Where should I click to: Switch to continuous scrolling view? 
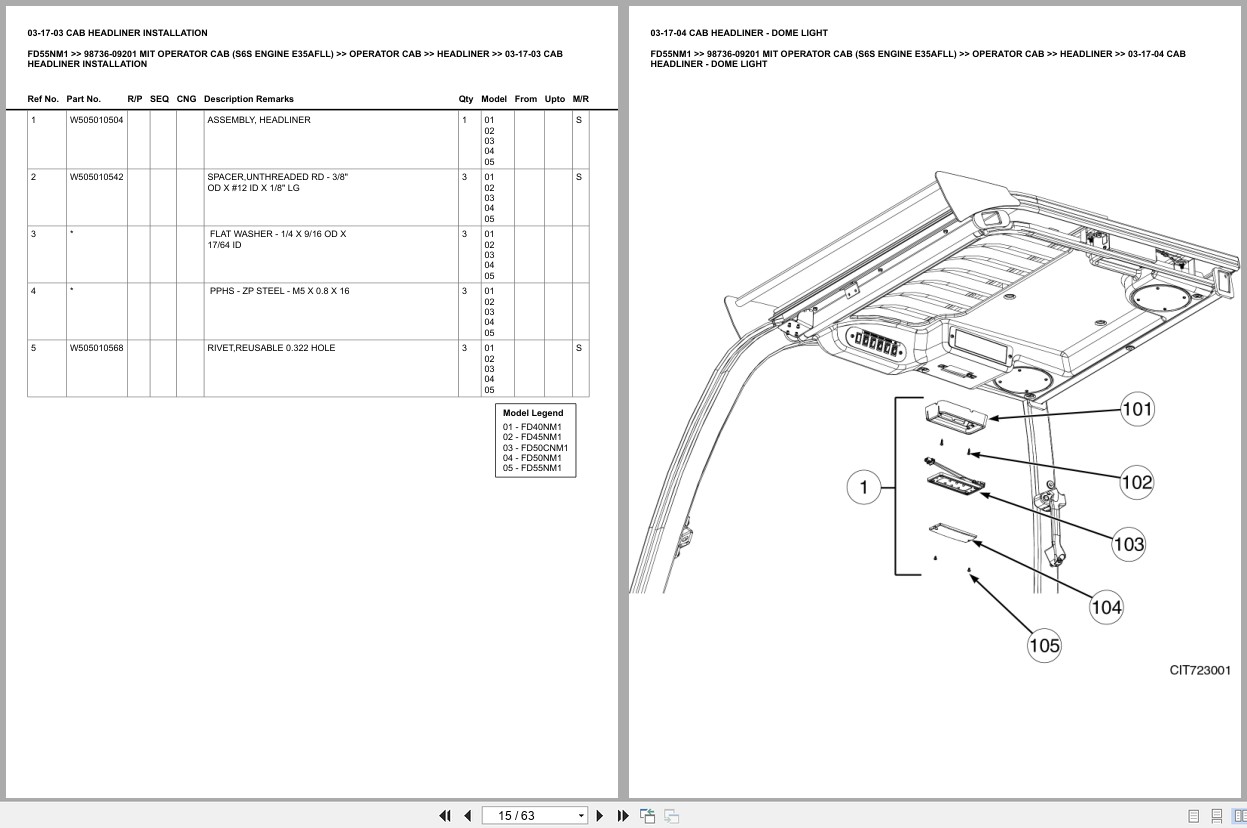[x=1216, y=815]
